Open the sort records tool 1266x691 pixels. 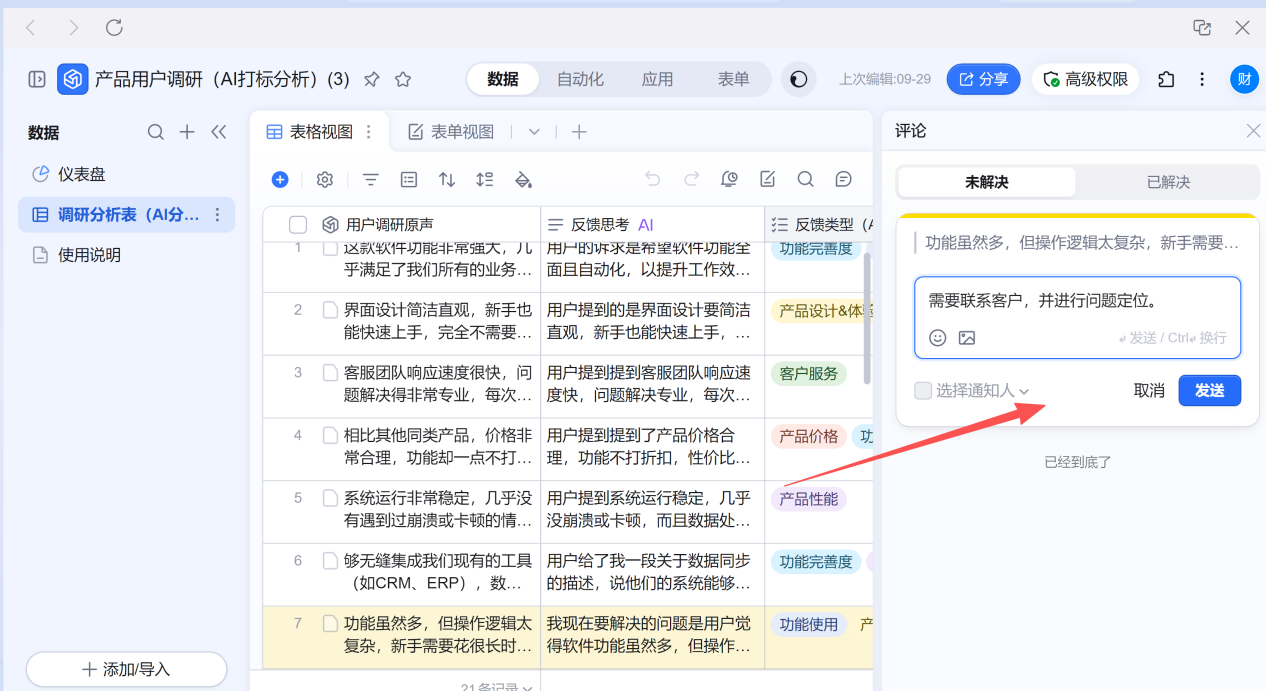pos(447,180)
